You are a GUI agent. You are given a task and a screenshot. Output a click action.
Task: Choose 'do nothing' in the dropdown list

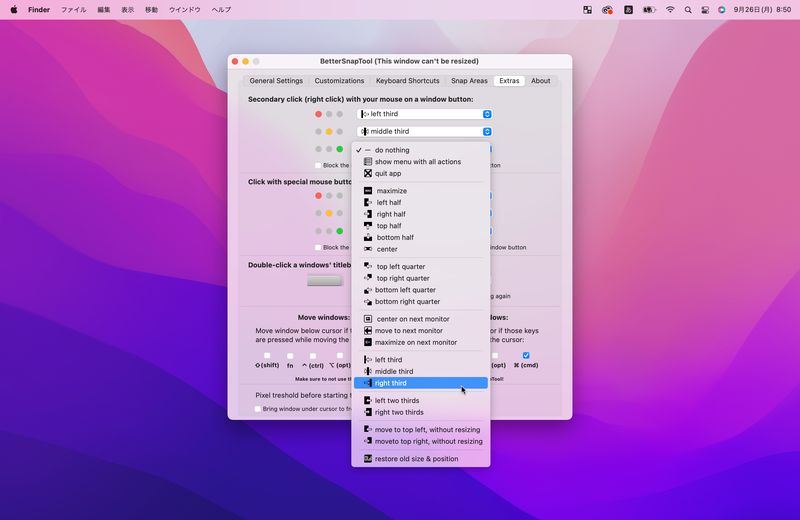click(421, 150)
